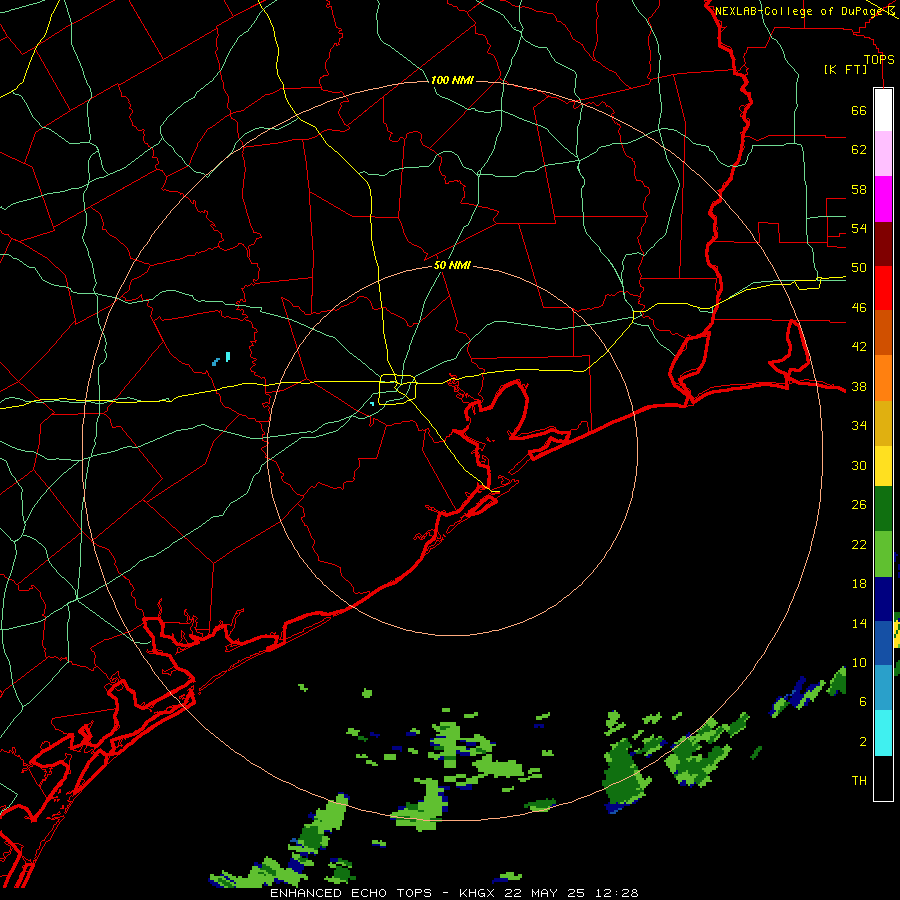The height and width of the screenshot is (900, 900).
Task: Select the navy blue legend swatch
Action: click(883, 599)
